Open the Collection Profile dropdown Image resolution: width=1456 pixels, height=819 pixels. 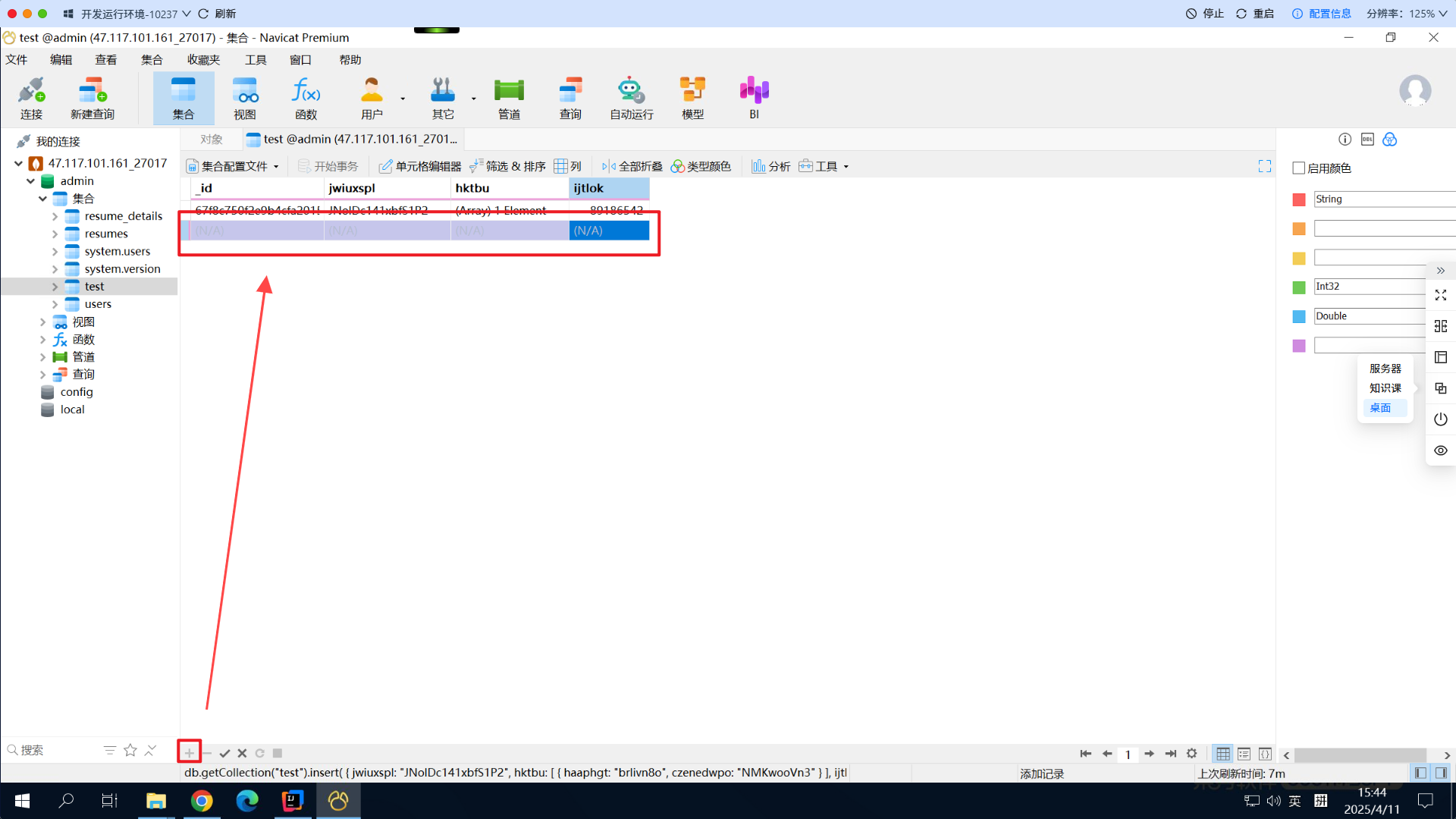click(234, 166)
